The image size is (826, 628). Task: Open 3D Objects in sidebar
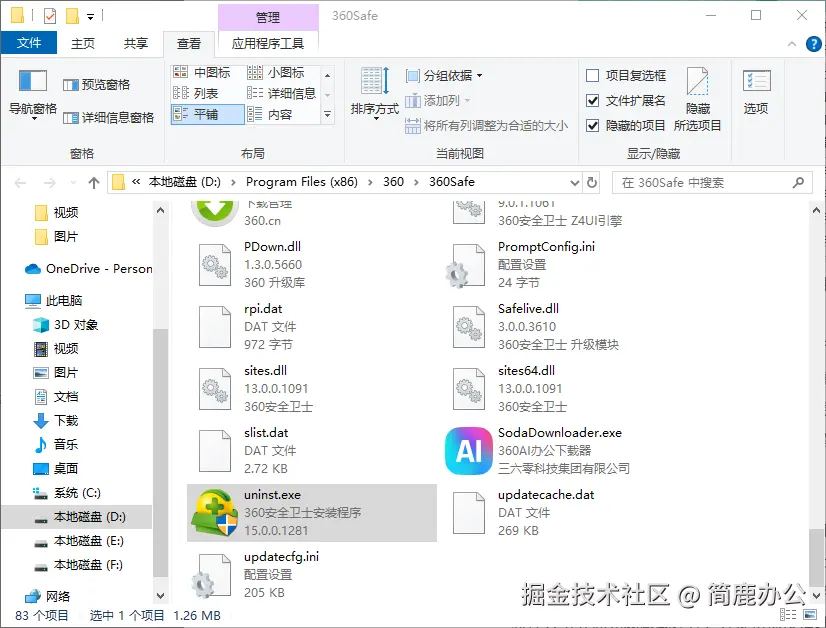click(x=66, y=325)
